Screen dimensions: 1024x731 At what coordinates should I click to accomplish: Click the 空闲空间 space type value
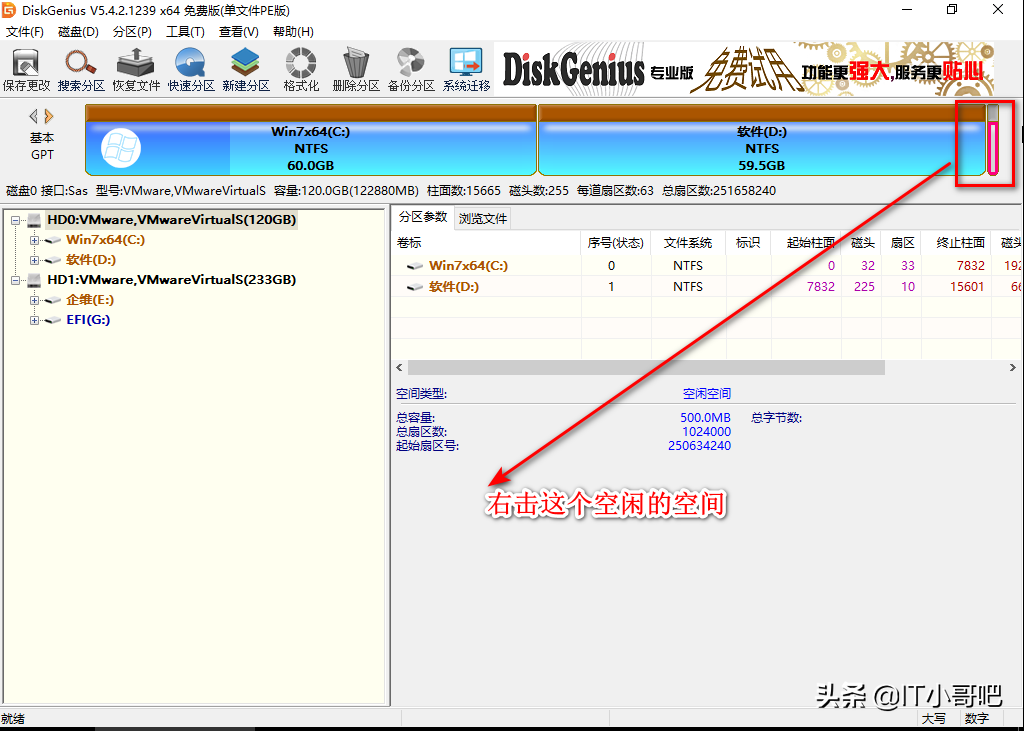707,394
